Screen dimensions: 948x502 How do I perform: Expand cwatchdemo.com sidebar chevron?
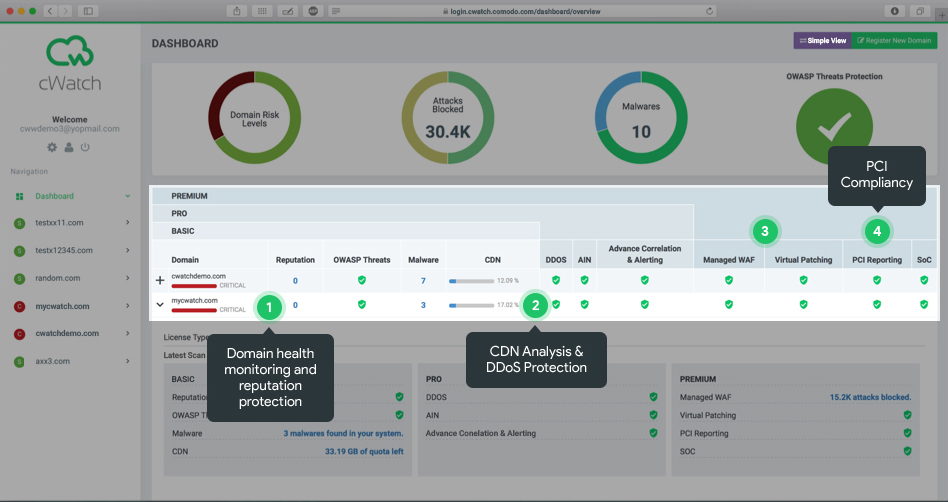[128, 333]
